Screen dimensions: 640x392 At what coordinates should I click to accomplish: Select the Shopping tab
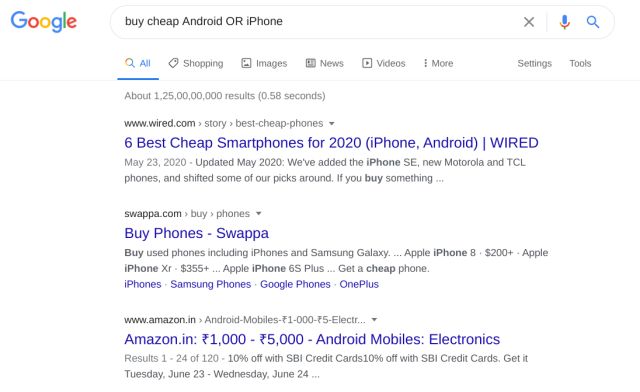[x=196, y=63]
